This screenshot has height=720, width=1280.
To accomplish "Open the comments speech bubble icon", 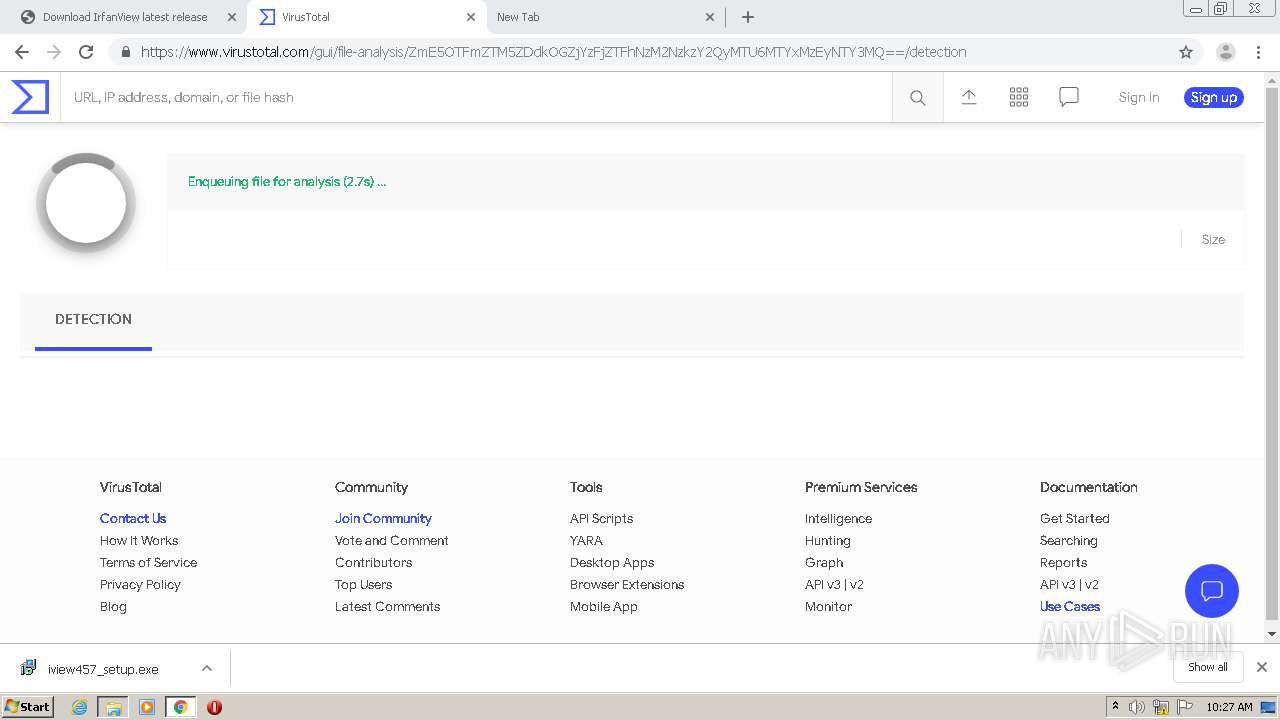I will pyautogui.click(x=1068, y=97).
